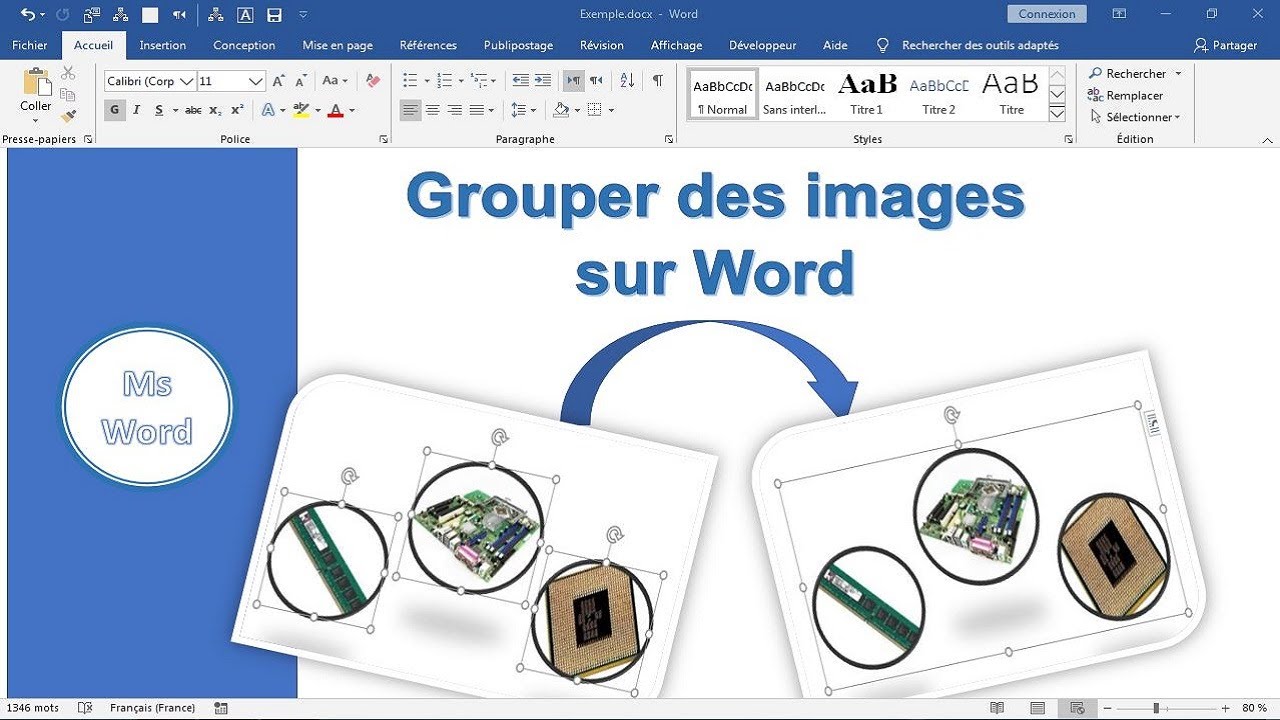1280x720 pixels.
Task: Click the ribbon display options icon
Action: (x=1120, y=14)
